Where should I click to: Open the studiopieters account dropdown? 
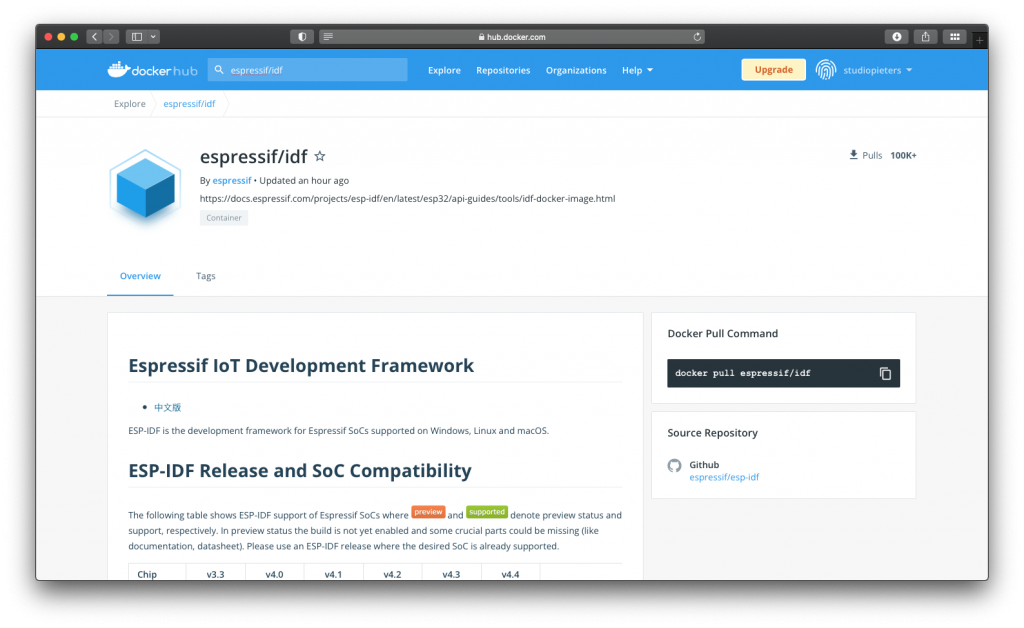[877, 70]
